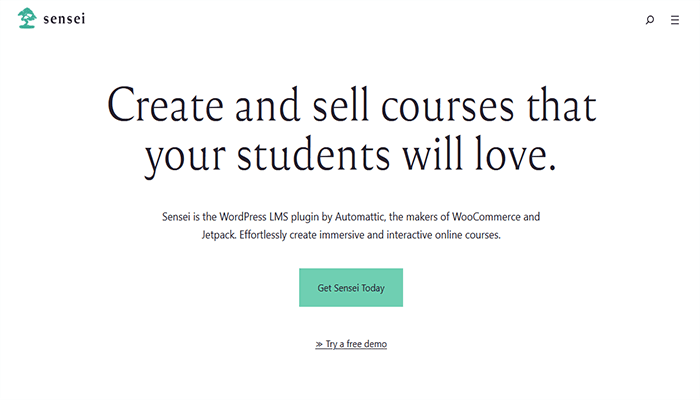Open search via the magnifying glass icon
Viewport: 700px width, 400px height.
[650, 19]
